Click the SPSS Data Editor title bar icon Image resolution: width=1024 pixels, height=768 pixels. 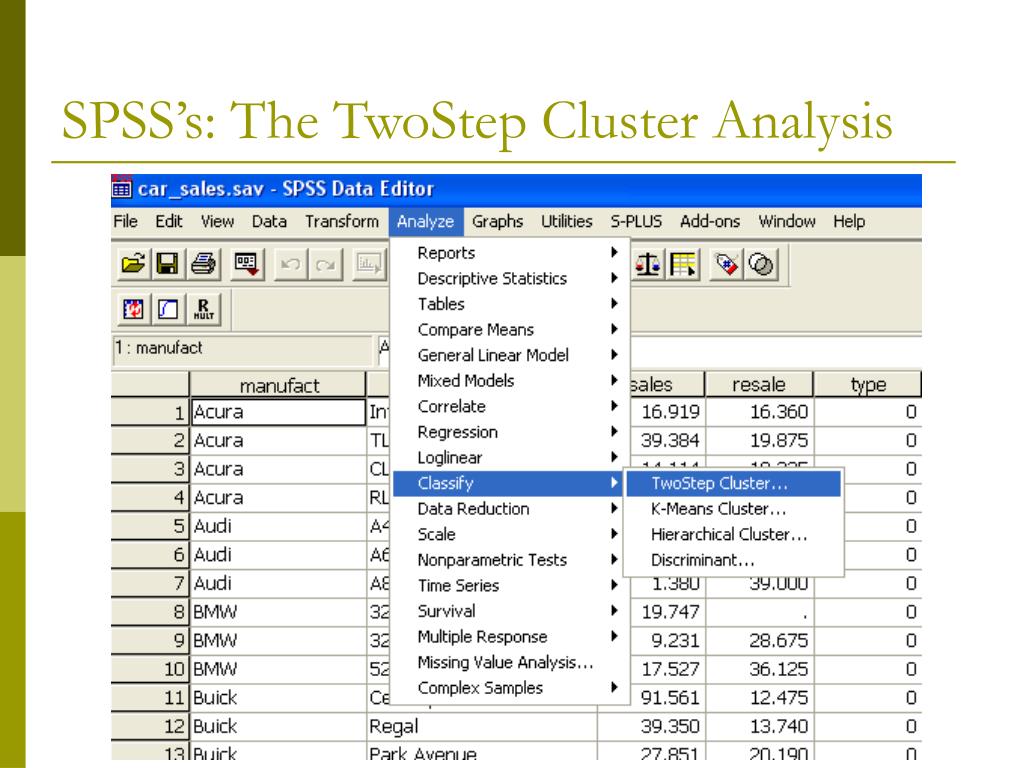coord(121,188)
